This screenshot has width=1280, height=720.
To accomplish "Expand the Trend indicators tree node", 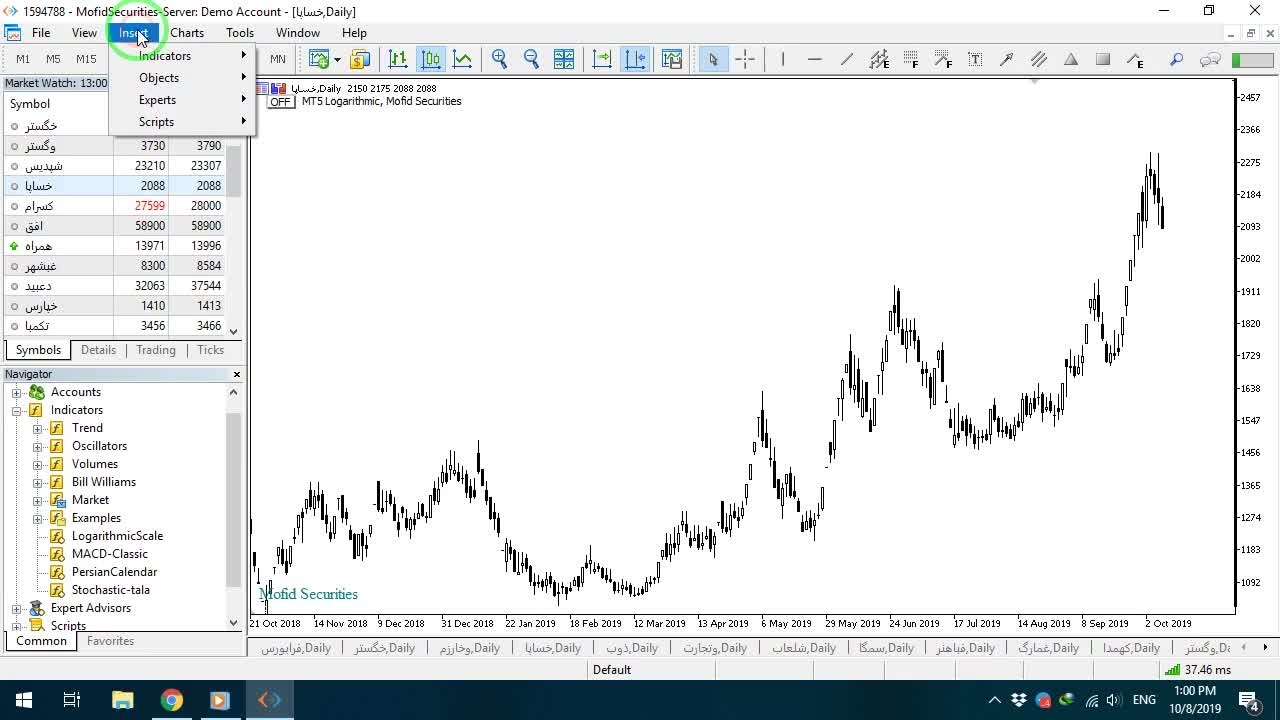I will (x=38, y=428).
